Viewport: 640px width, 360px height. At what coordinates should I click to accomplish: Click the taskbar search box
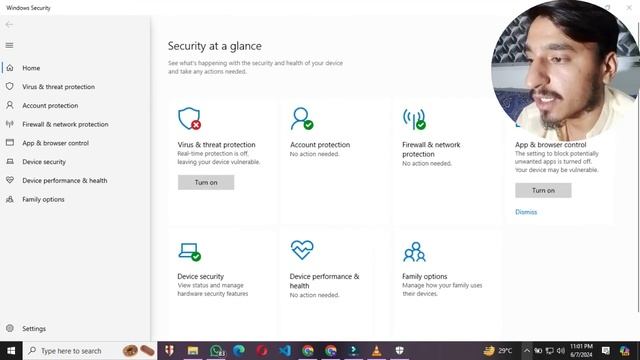coord(90,351)
